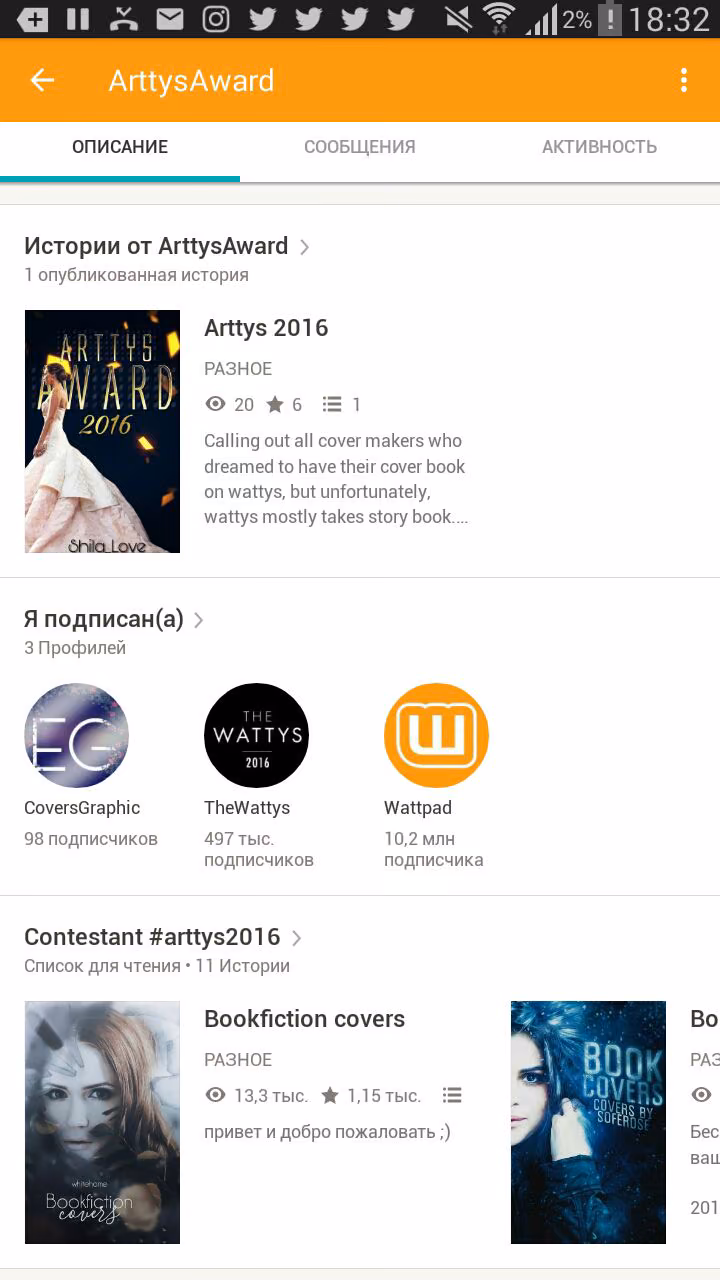720x1280 pixels.
Task: Tap the mail notification icon in status bar
Action: 170,18
